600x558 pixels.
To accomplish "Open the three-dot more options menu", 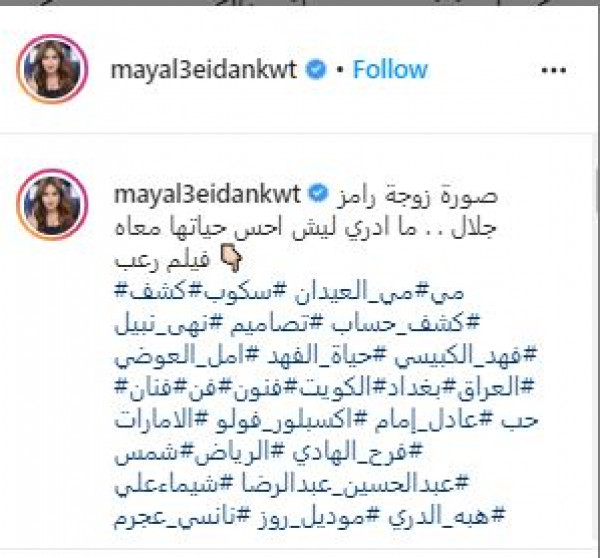I will tap(553, 70).
